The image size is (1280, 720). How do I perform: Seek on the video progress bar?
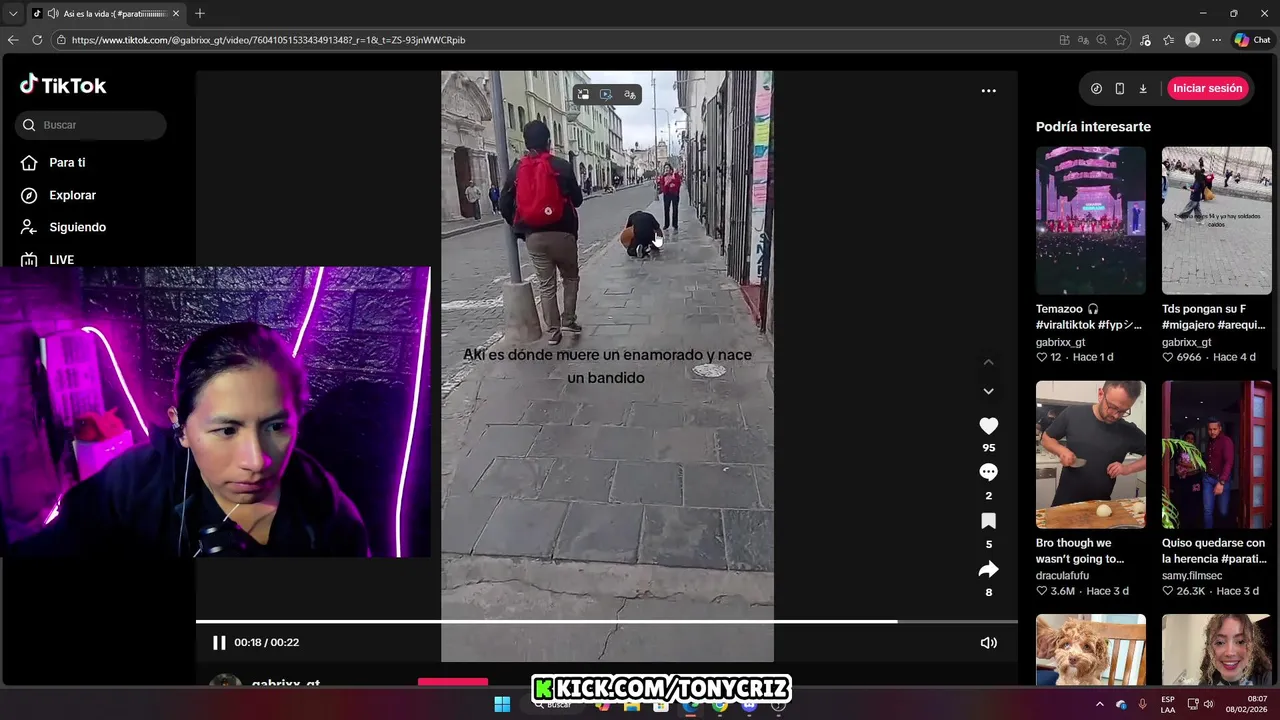pyautogui.click(x=606, y=621)
